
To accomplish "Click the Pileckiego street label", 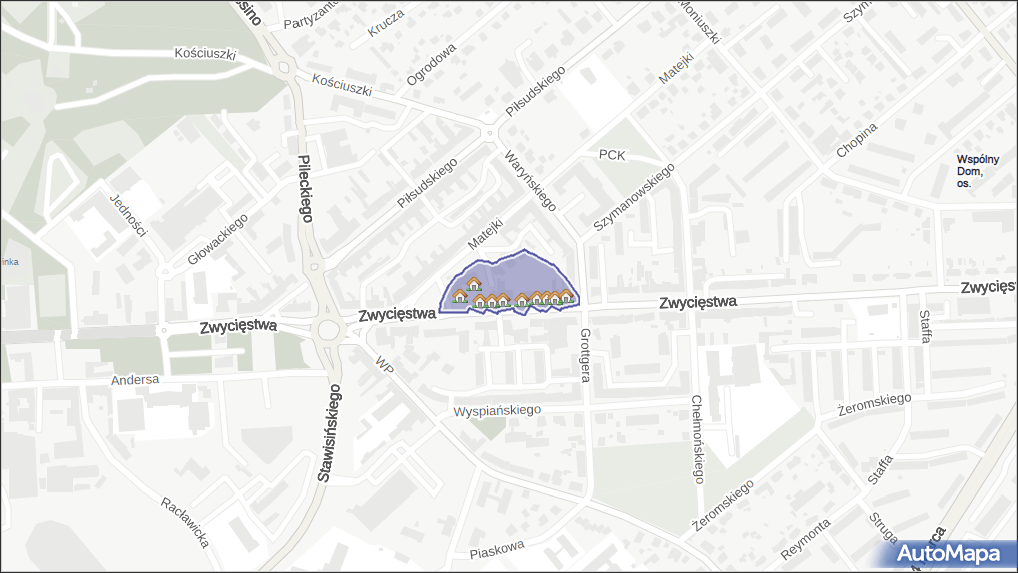I will click(x=307, y=187).
